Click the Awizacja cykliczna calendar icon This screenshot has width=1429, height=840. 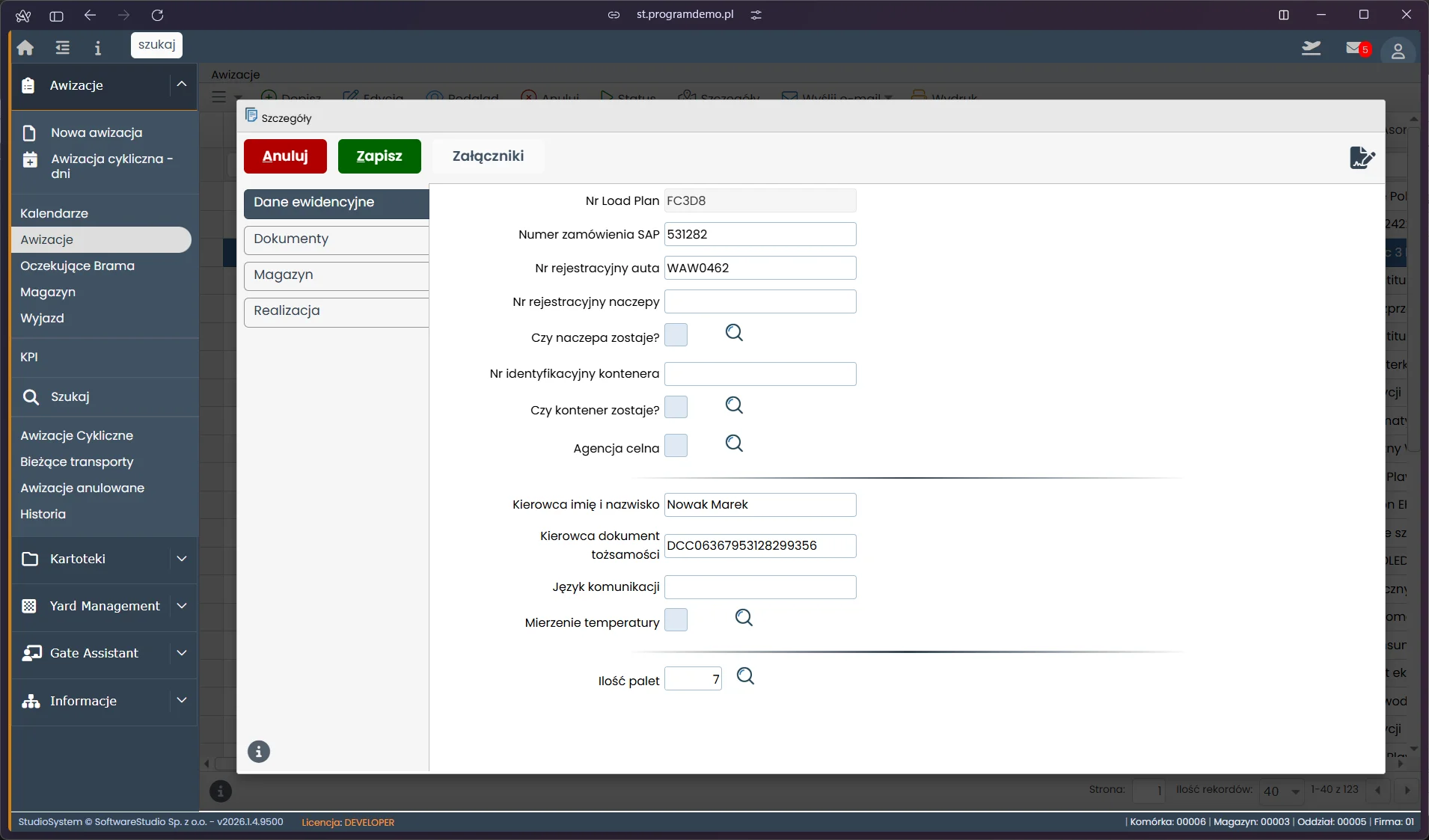tap(30, 159)
